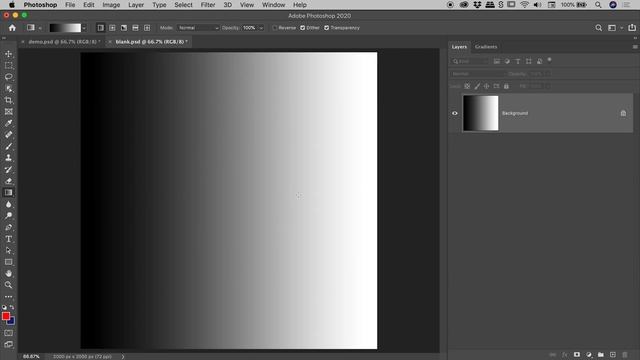Viewport: 640px width, 360px height.
Task: Select the Path Selection tool
Action: (x=9, y=250)
